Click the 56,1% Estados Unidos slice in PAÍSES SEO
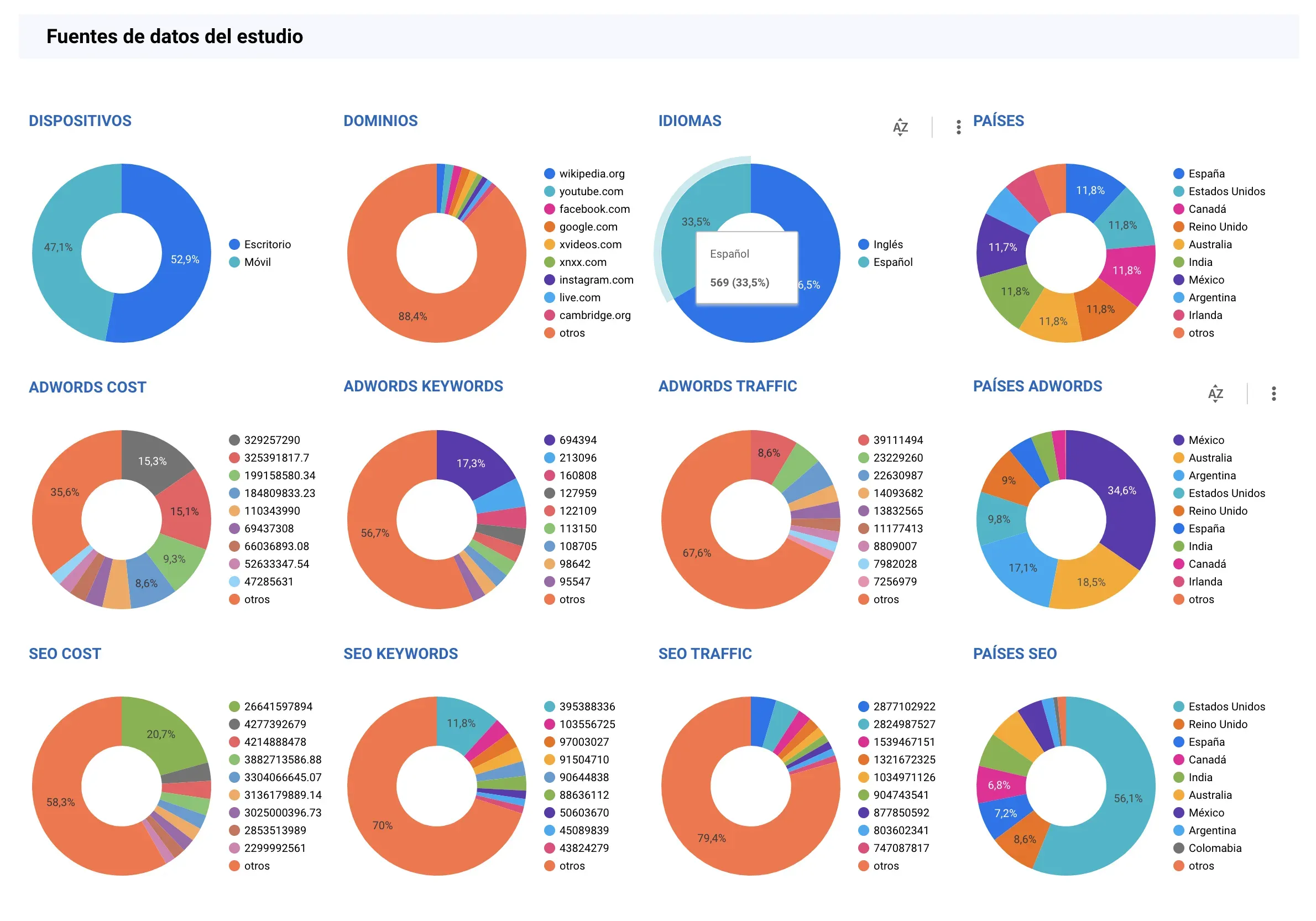The image size is (1316, 921). pyautogui.click(x=1128, y=798)
